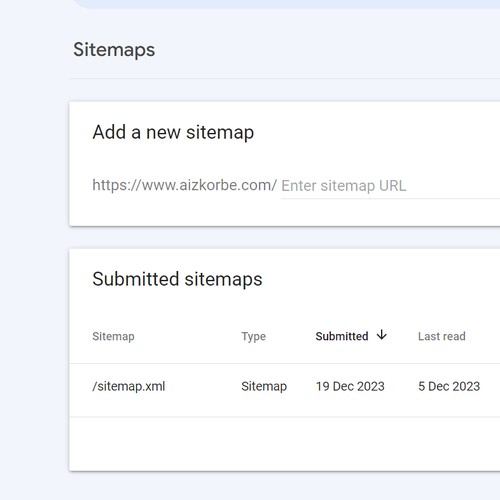Click blank footer area beneath the sitemap.xml row
500x500 pixels.
[284, 444]
